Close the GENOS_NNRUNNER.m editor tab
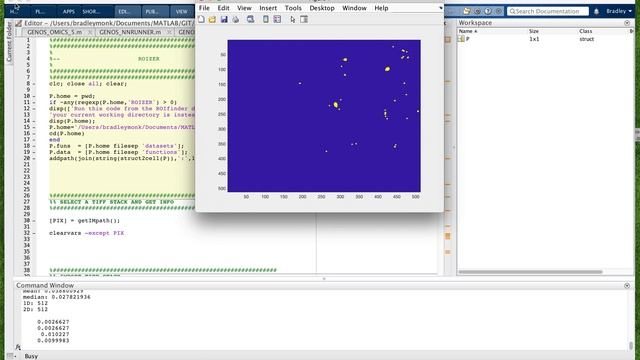 click(169, 32)
